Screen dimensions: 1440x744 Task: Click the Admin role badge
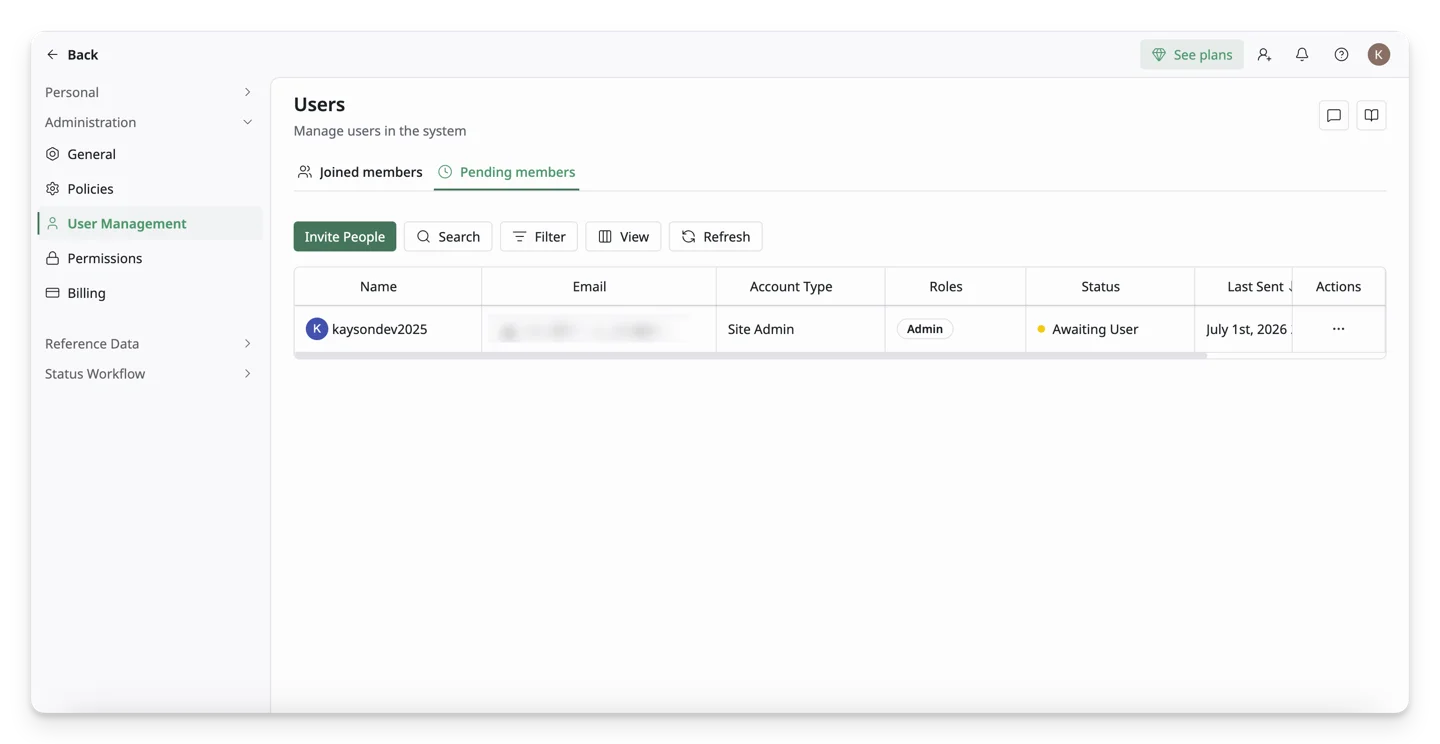point(925,329)
